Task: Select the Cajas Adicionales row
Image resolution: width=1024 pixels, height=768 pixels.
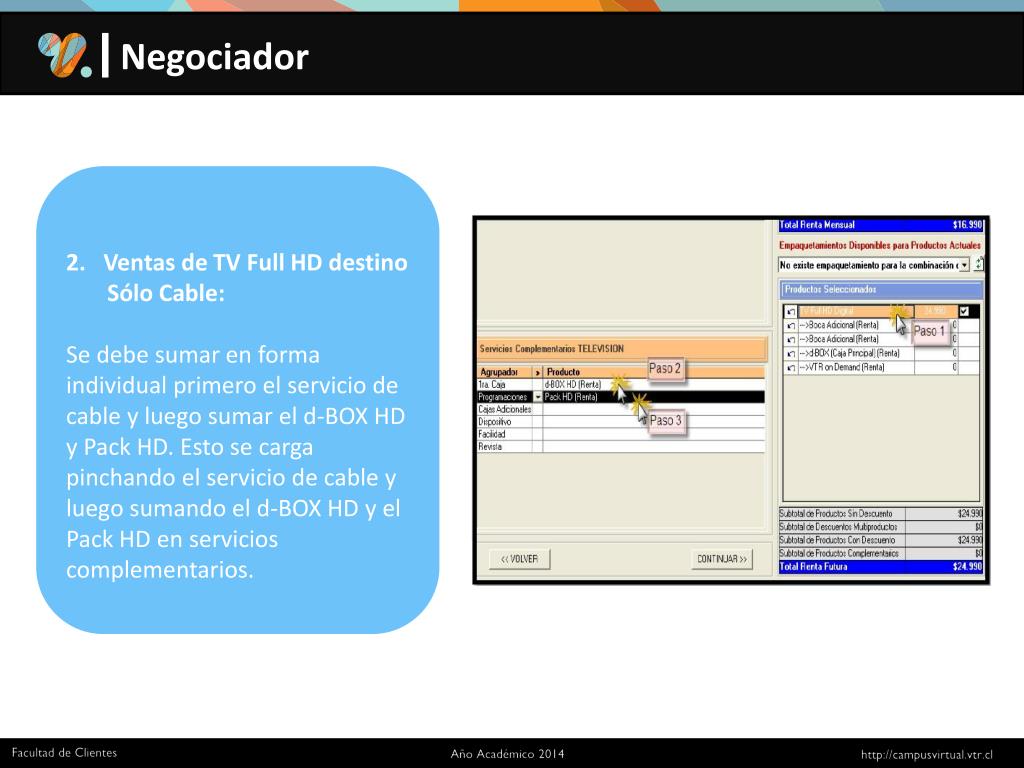Action: pos(620,409)
